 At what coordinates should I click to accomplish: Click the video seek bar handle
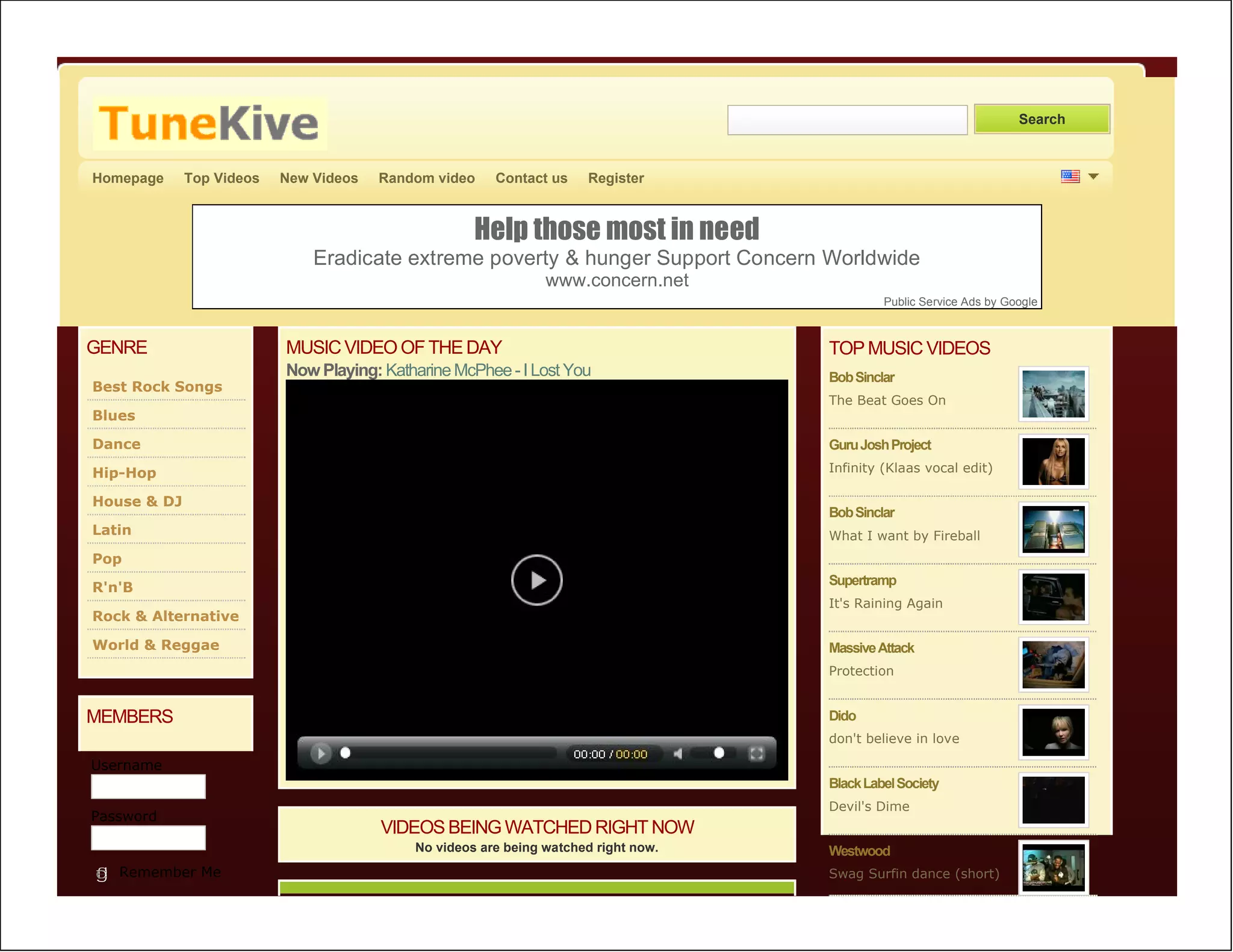coord(346,753)
